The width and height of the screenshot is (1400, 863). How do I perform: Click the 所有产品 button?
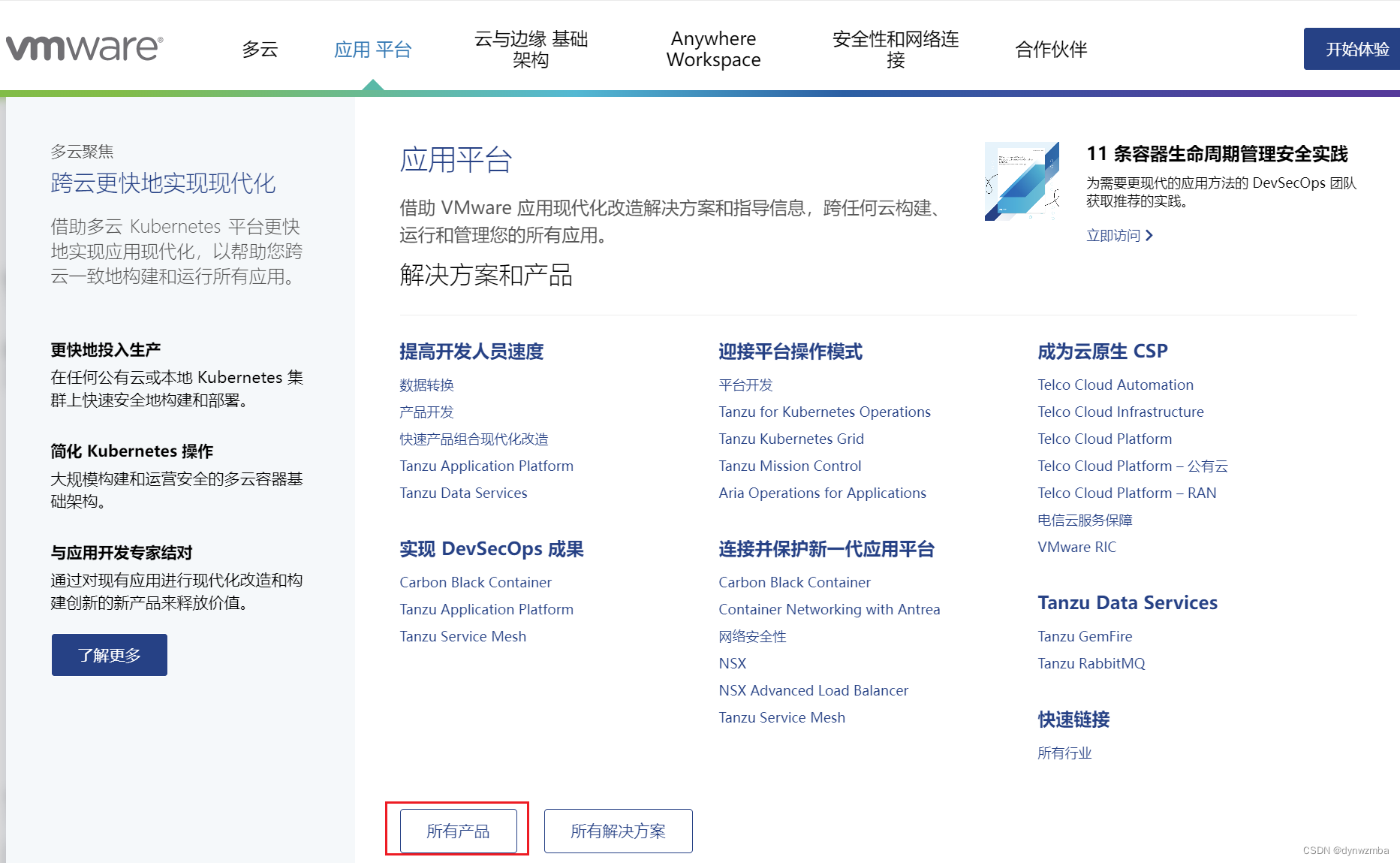[x=458, y=831]
